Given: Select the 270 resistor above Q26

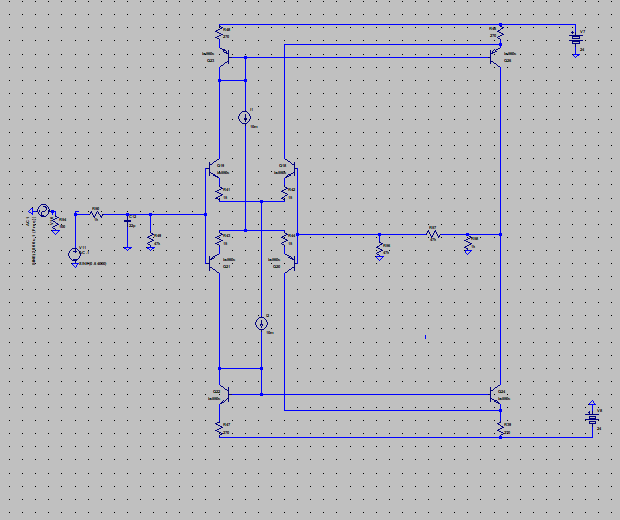Looking at the screenshot, I should (501, 33).
